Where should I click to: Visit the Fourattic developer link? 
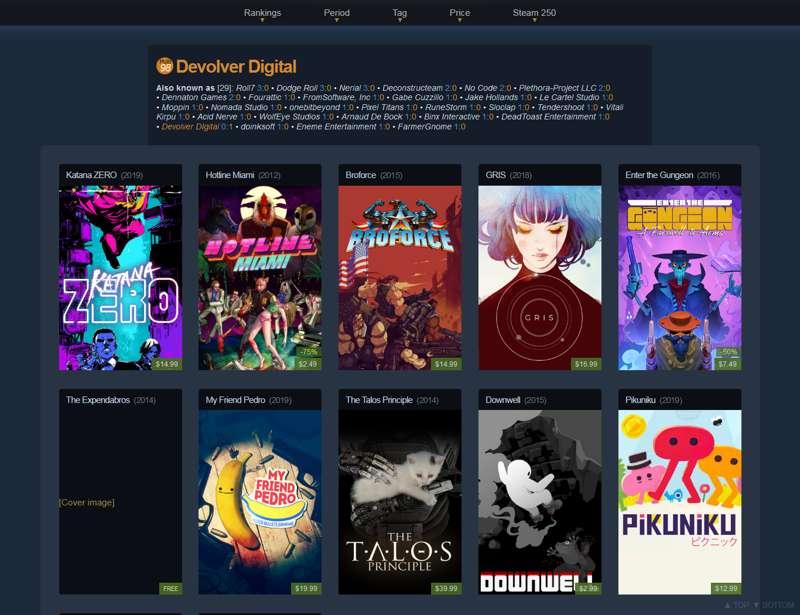pyautogui.click(x=265, y=97)
